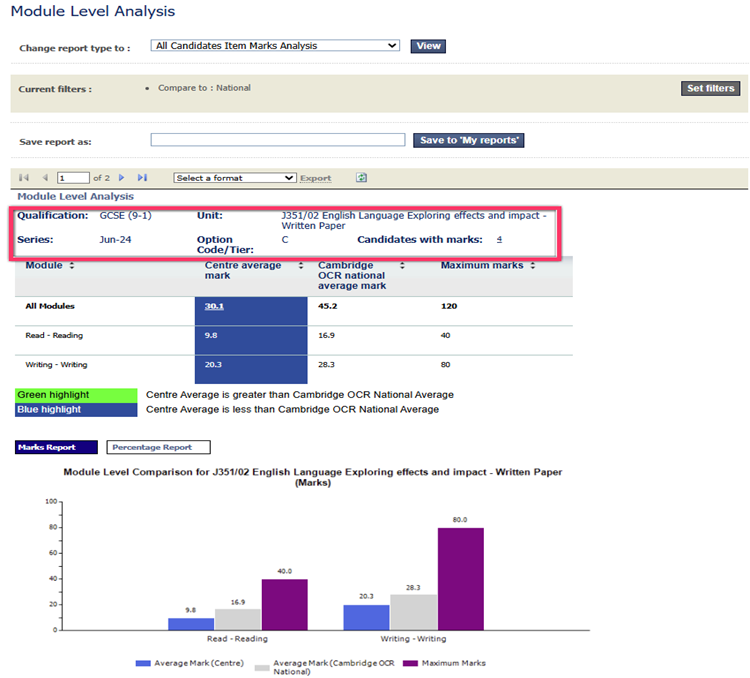The image size is (750, 678).
Task: Switch to the Marks Report tab
Action: pos(56,447)
